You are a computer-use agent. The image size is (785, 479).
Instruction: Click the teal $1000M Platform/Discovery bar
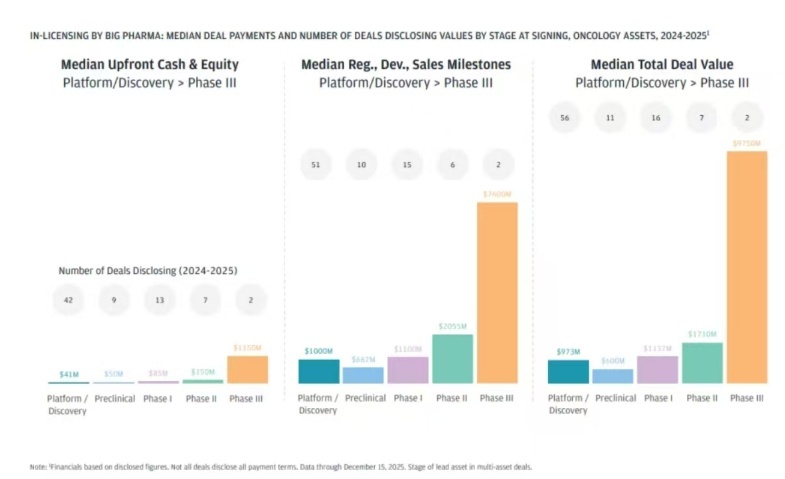[x=319, y=371]
